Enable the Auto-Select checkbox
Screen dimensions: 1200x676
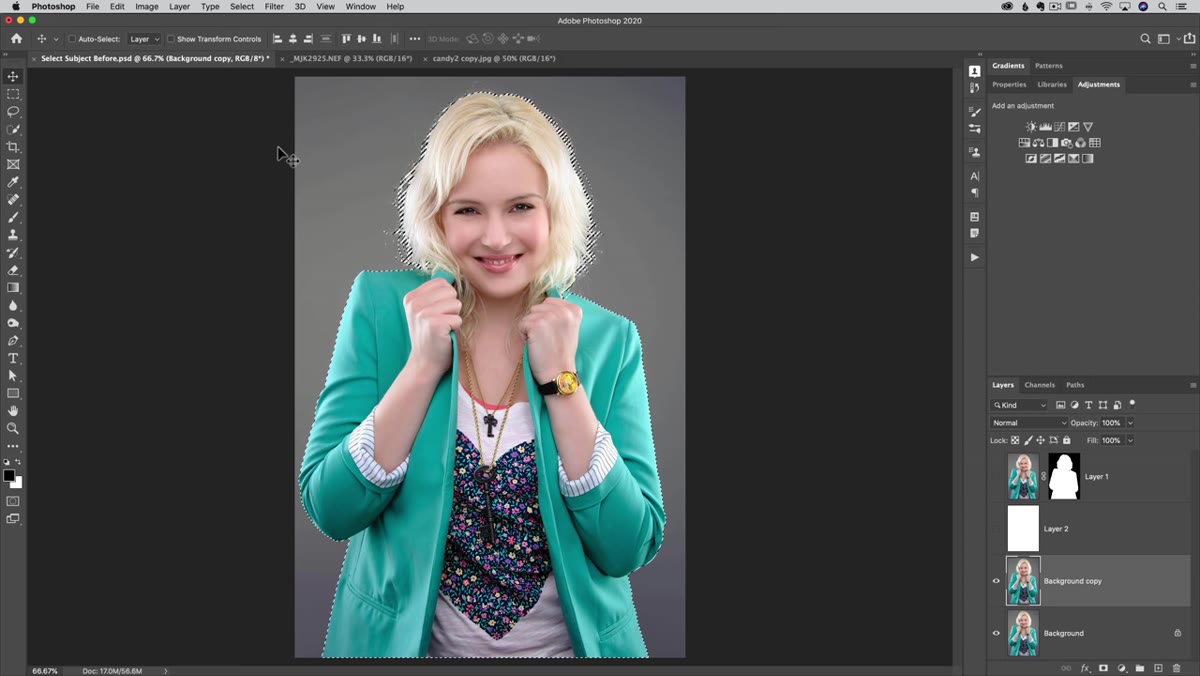tap(71, 39)
